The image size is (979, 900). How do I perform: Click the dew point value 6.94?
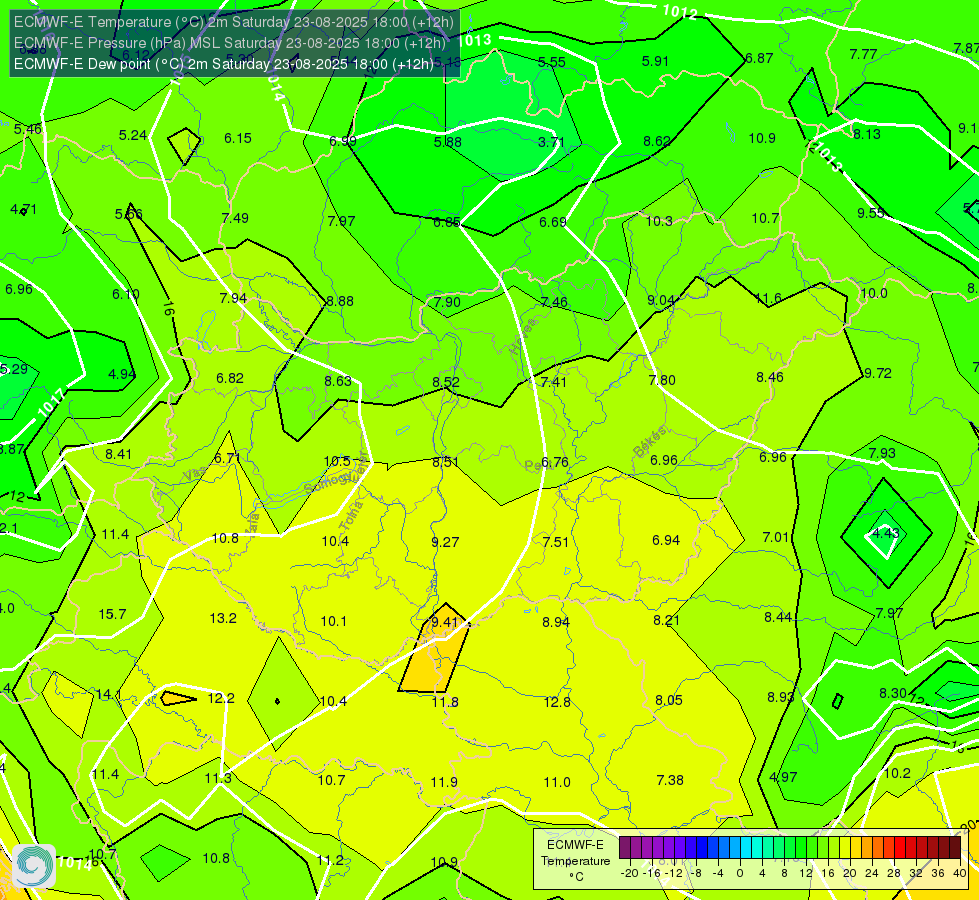click(666, 540)
